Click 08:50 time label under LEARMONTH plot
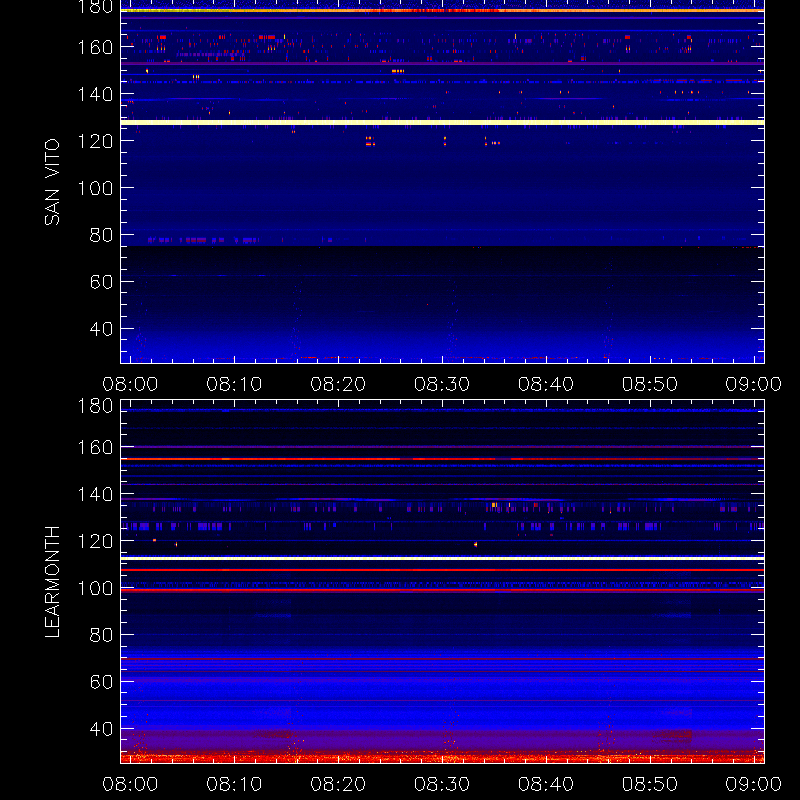This screenshot has height=800, width=800. pos(649,784)
